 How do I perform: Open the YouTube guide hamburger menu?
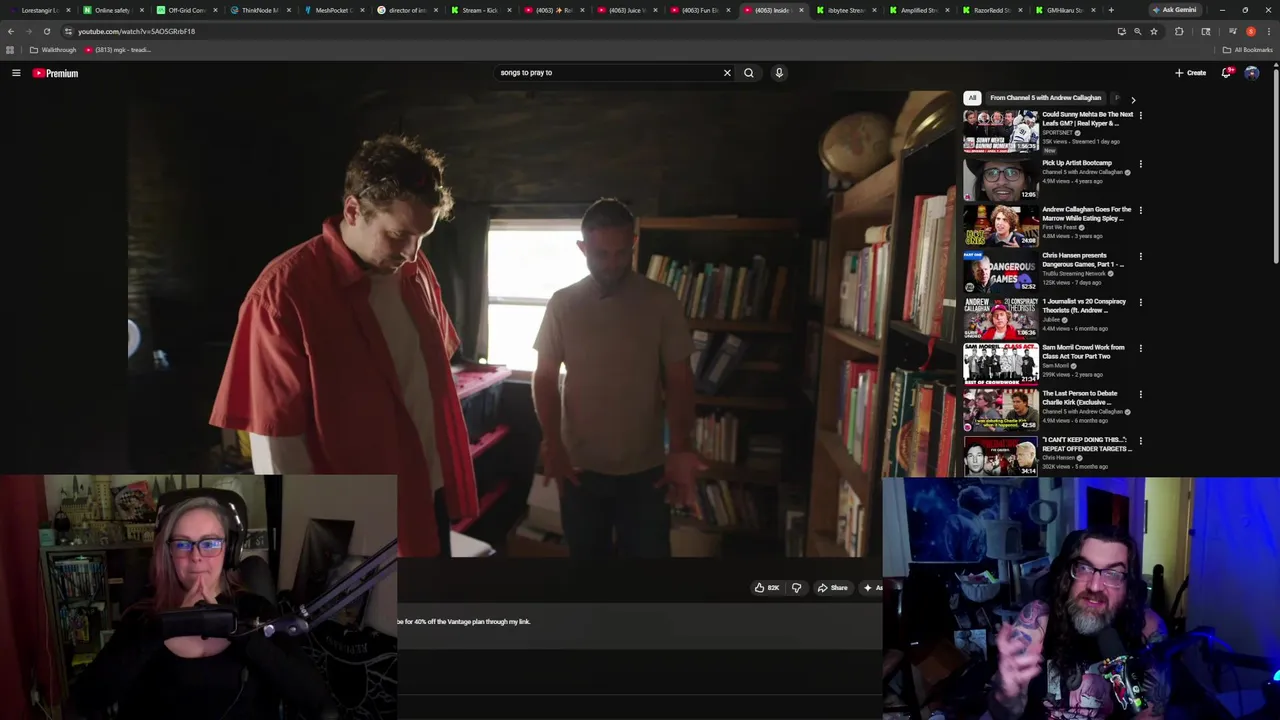[16, 73]
